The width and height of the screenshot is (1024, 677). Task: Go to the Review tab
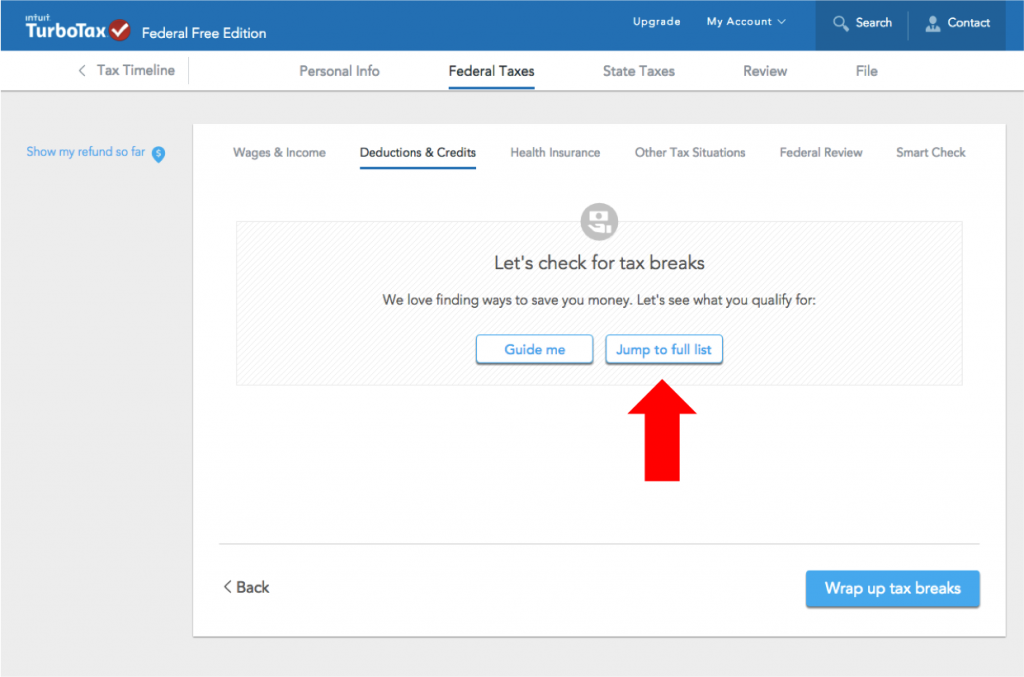765,71
